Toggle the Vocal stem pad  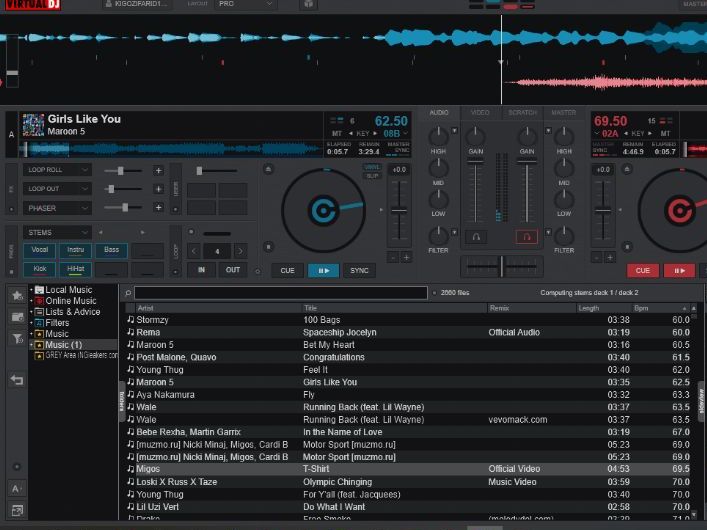(x=39, y=250)
